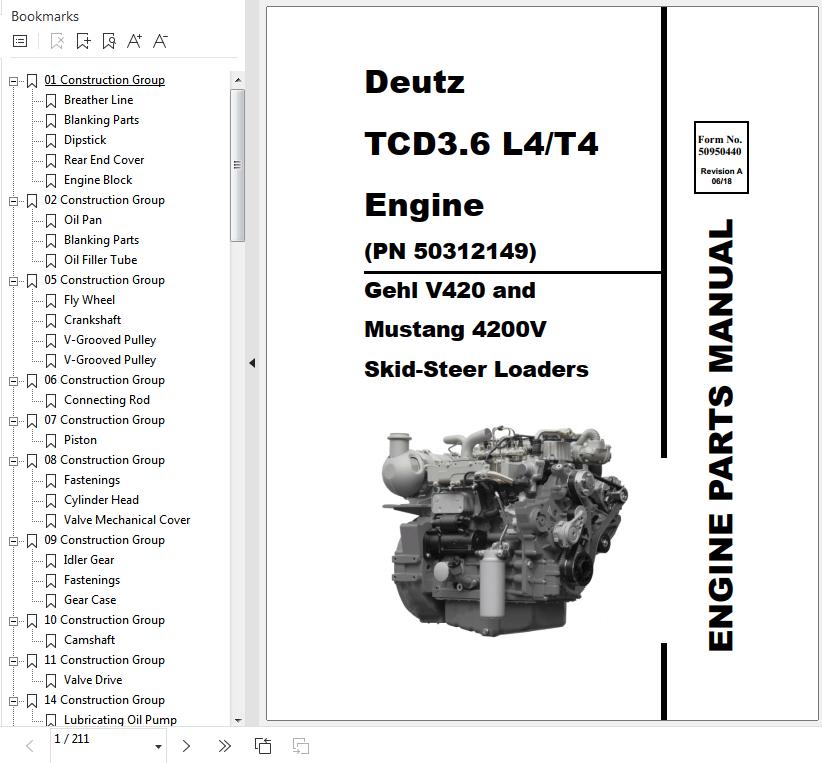Select Fastenings under 08 Construction Group

point(92,480)
